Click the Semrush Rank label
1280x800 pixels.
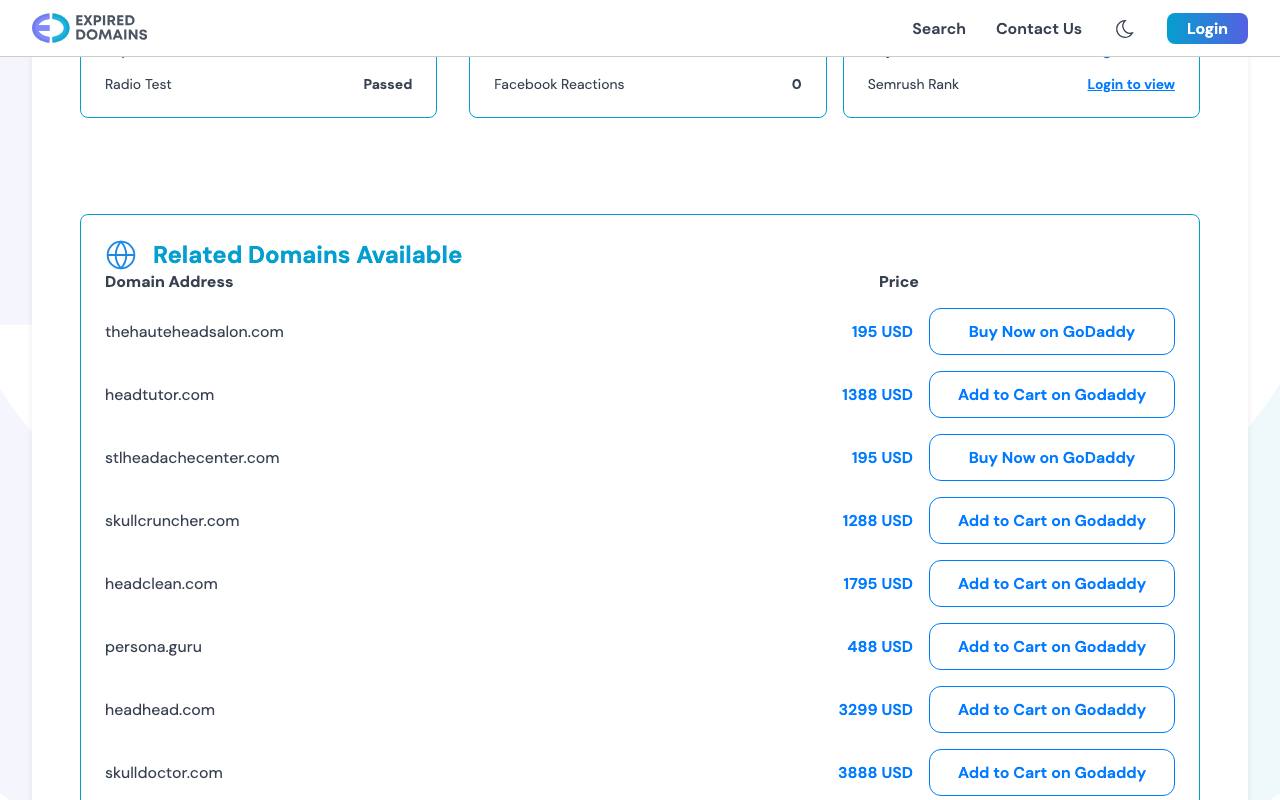[913, 84]
